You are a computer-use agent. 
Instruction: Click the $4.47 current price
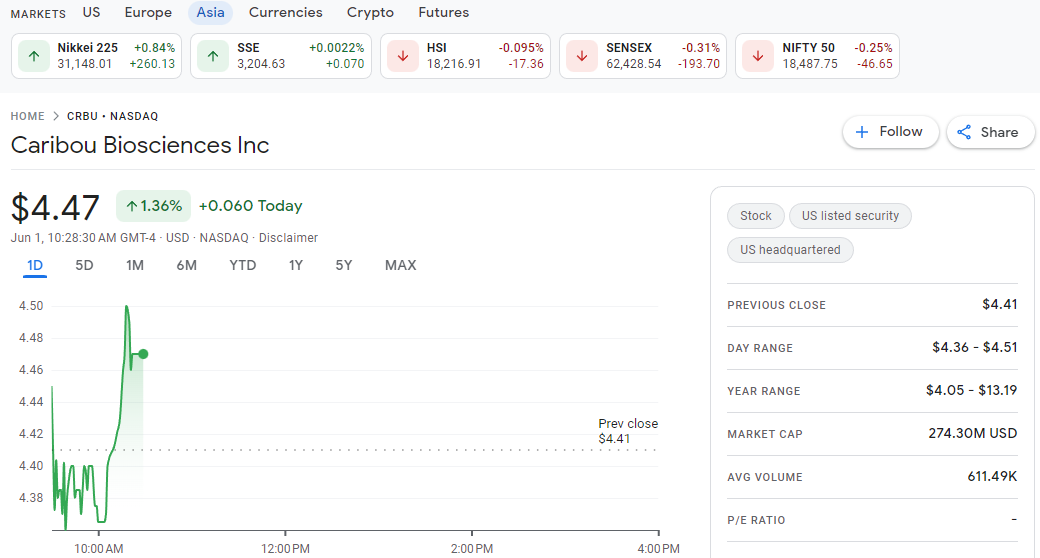55,208
